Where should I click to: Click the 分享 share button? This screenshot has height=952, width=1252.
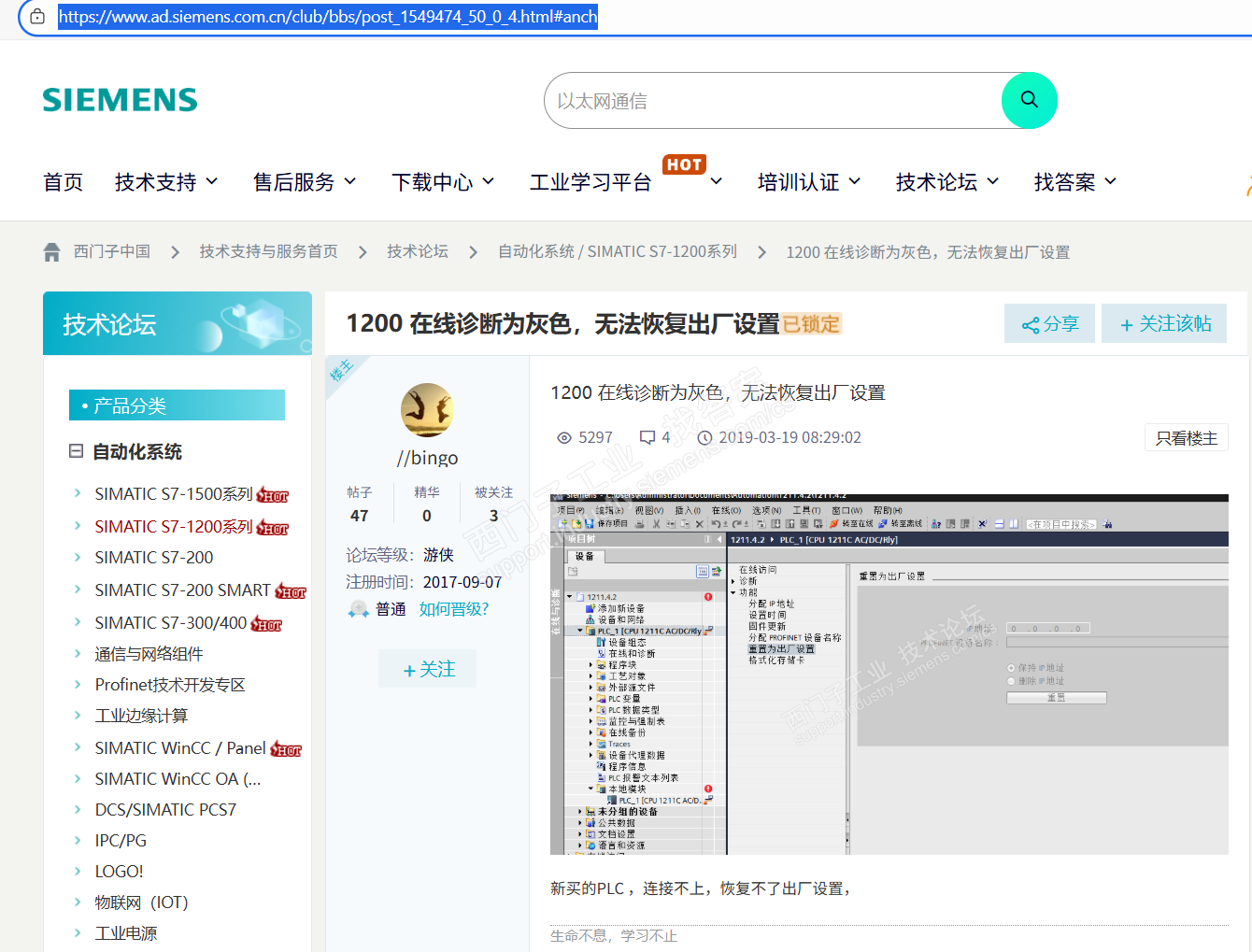[x=1049, y=323]
